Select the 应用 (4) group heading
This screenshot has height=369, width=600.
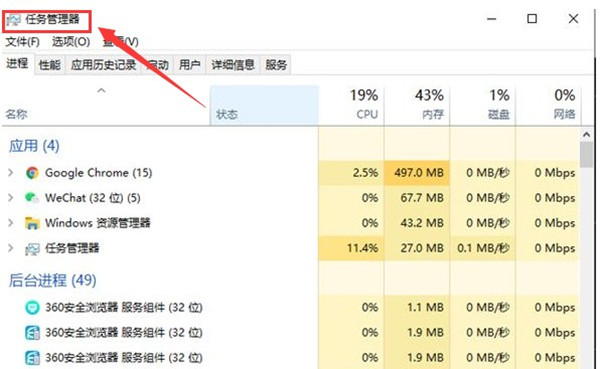(34, 146)
